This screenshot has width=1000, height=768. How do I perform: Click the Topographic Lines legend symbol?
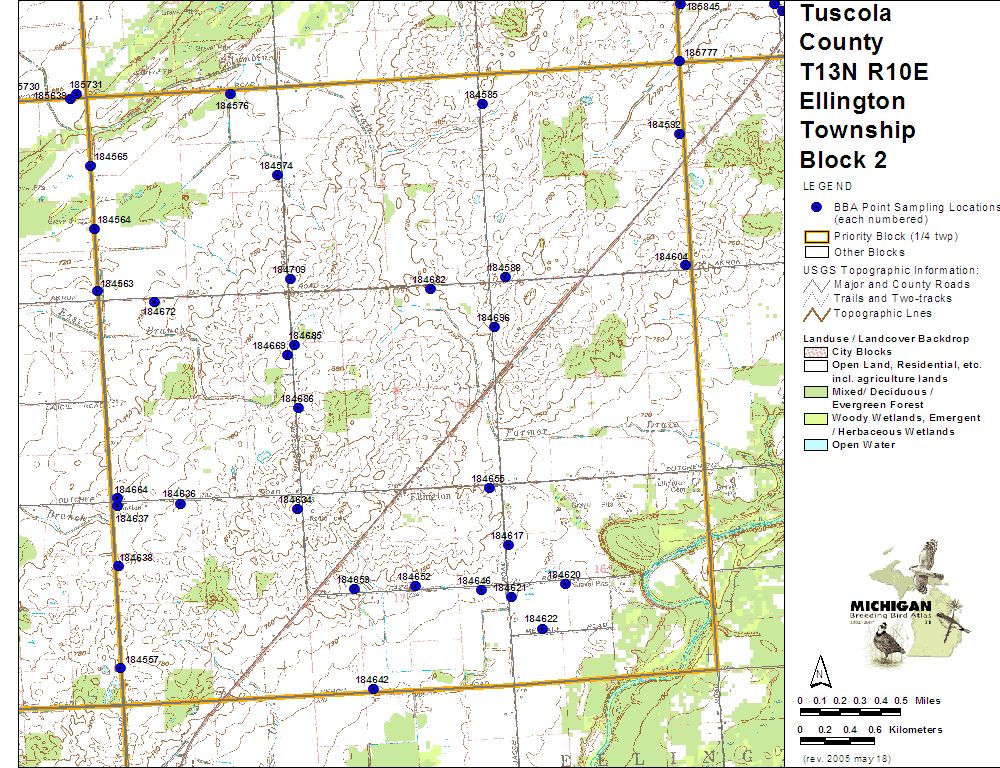tap(817, 313)
